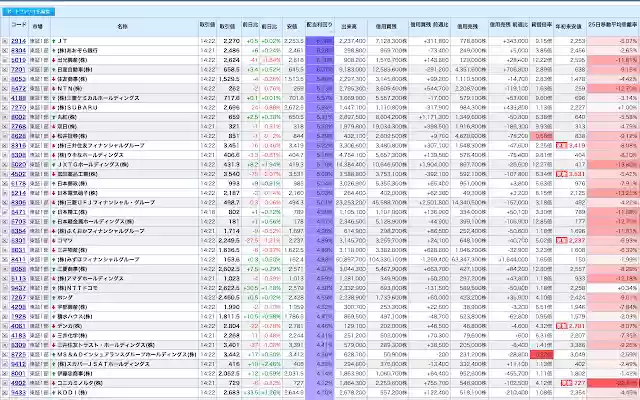Click the green up arrow beside JT
Screen dimensions: 640x400
click(53, 41)
